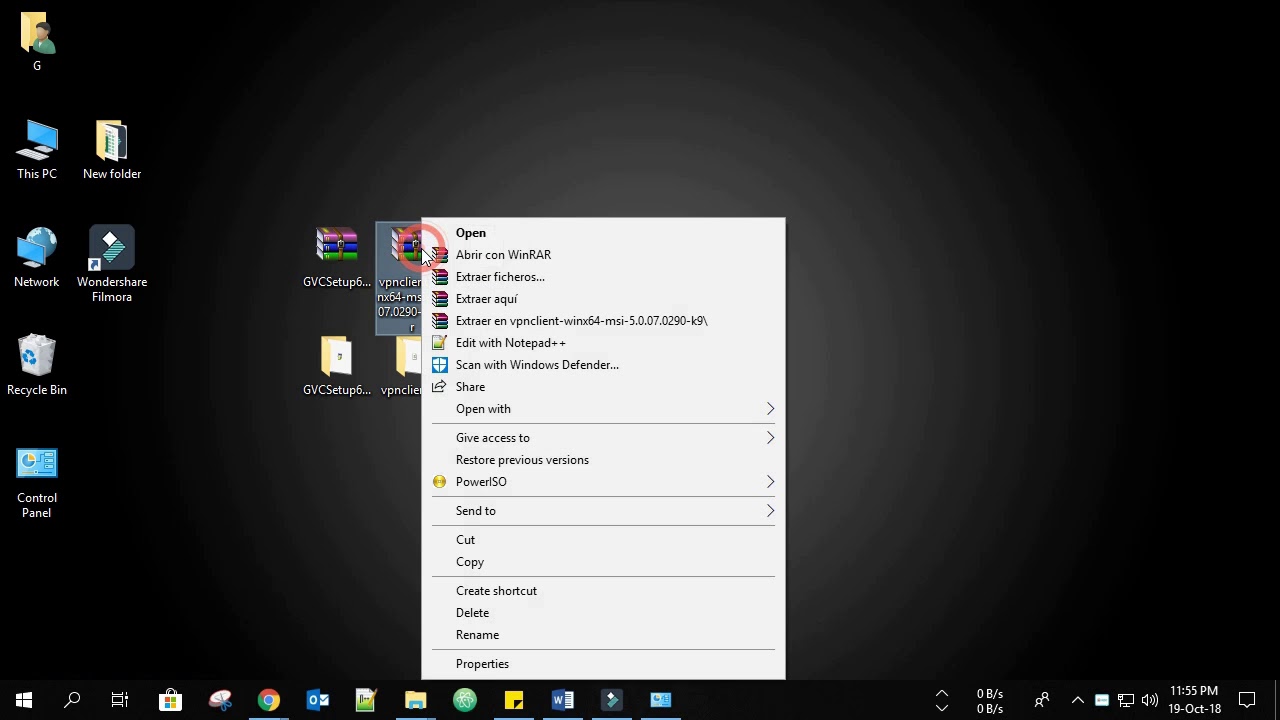Open Properties from the context menu
Screen dimensions: 1280x720
[x=603, y=664]
